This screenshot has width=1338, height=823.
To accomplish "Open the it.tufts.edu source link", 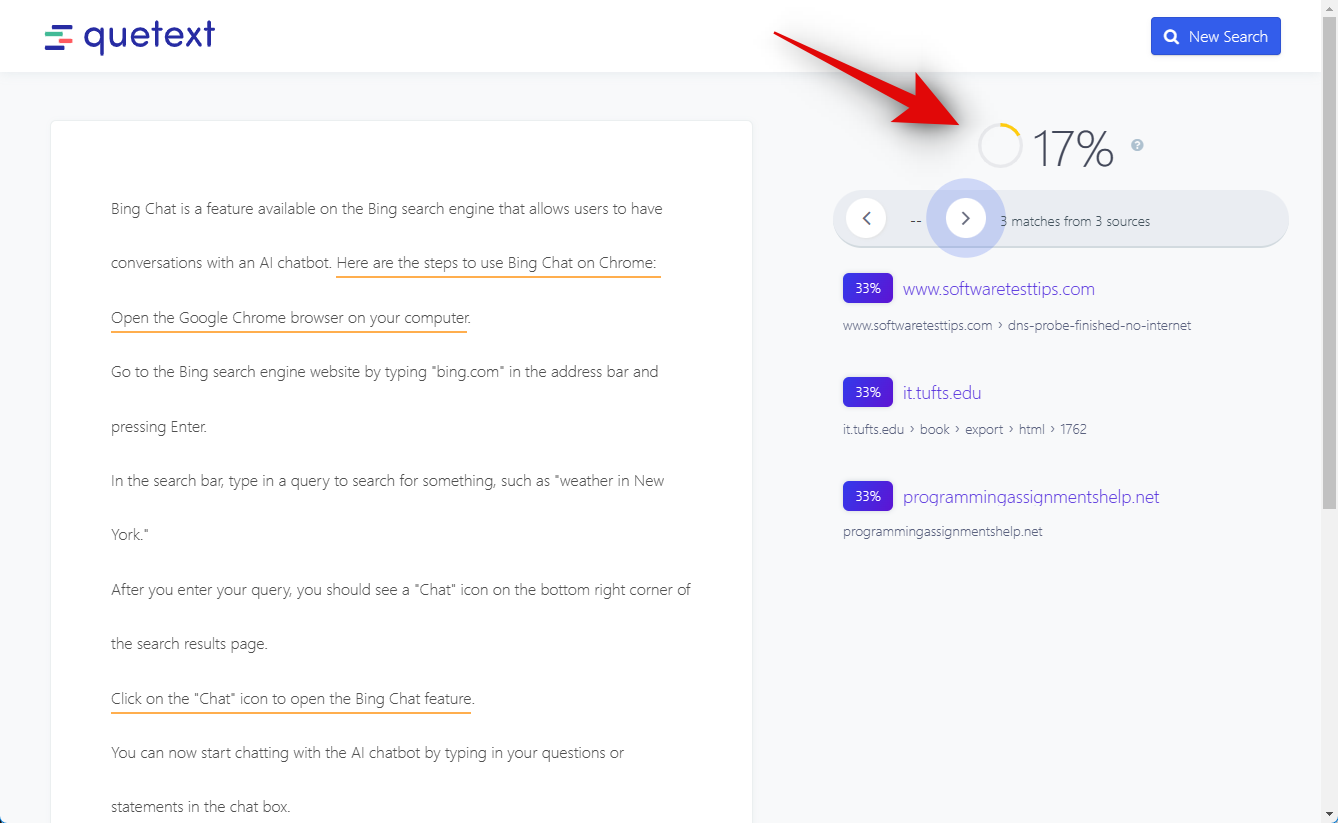I will click(x=942, y=393).
